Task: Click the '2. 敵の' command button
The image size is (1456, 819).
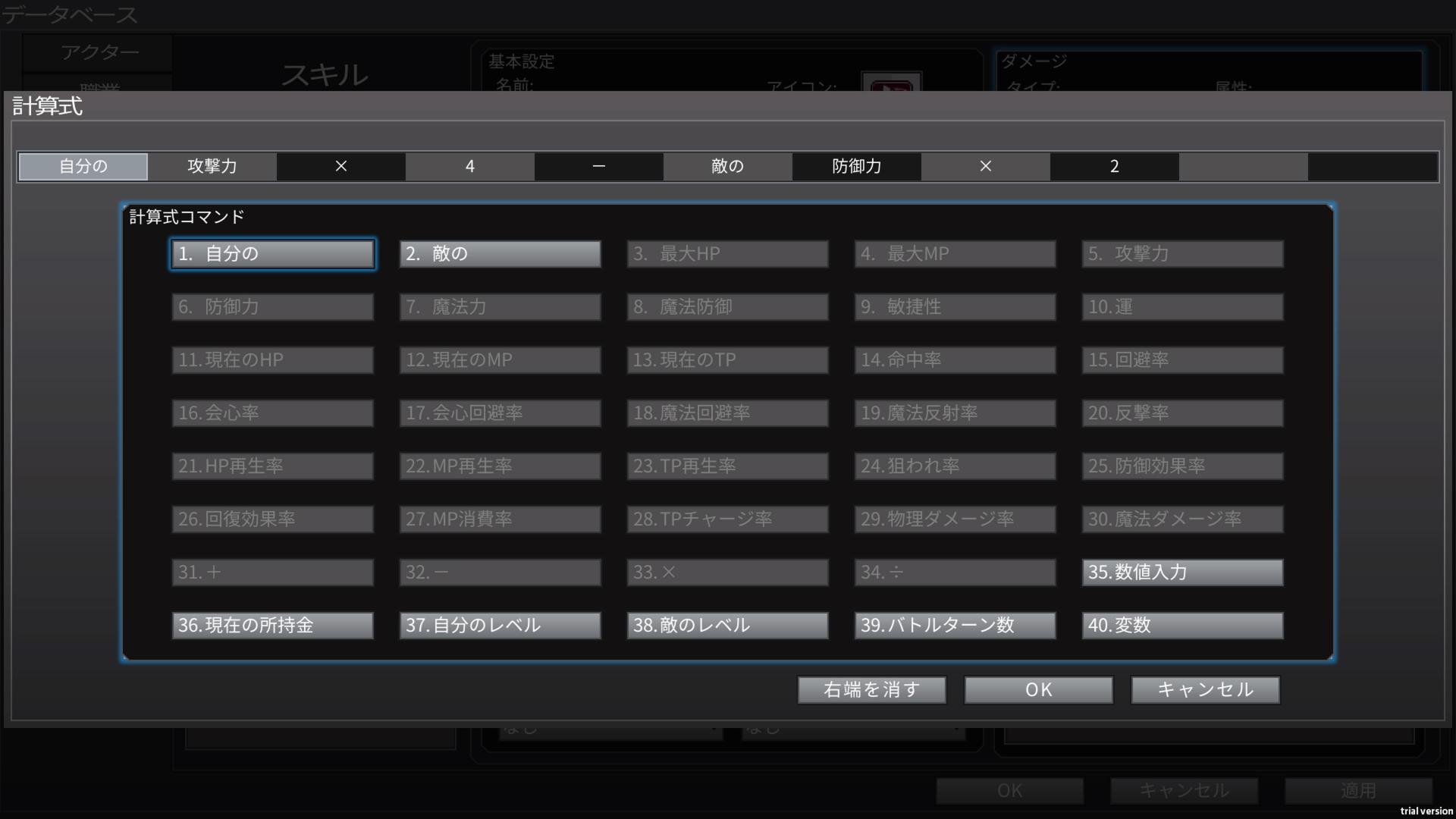Action: pyautogui.click(x=500, y=254)
